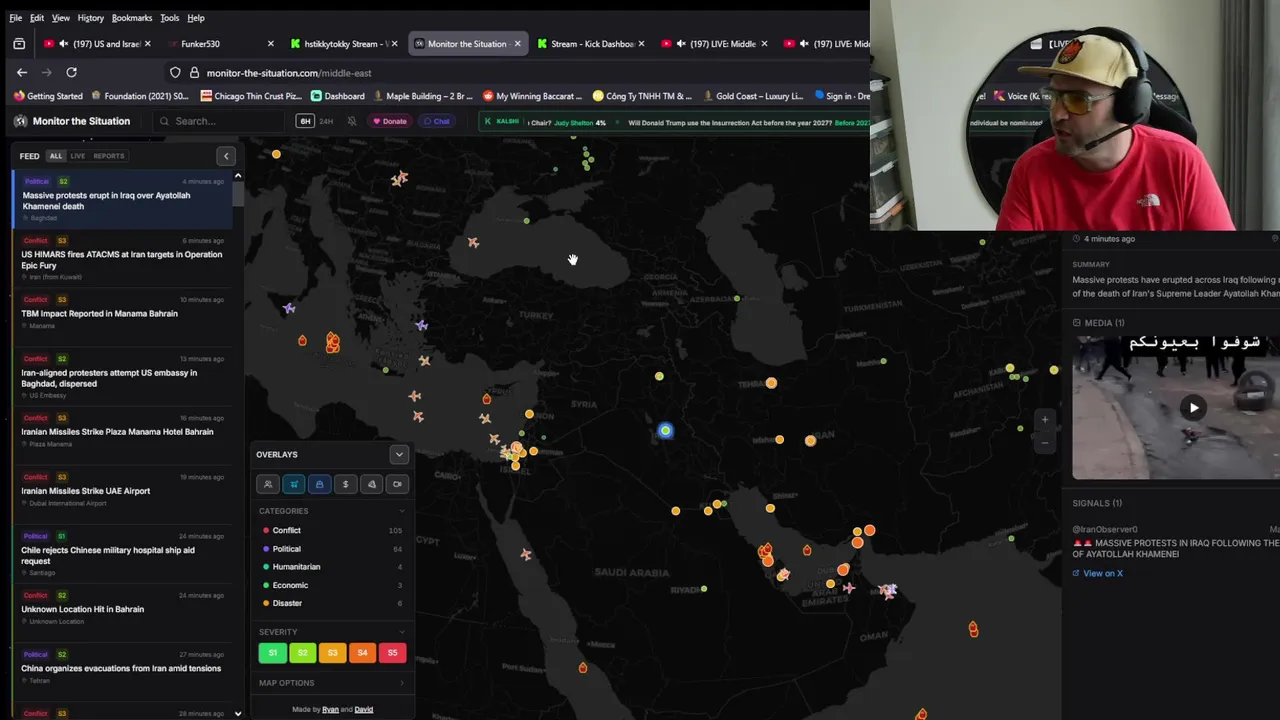This screenshot has height=720, width=1280.
Task: Select the S2 severity swatch
Action: tap(302, 653)
